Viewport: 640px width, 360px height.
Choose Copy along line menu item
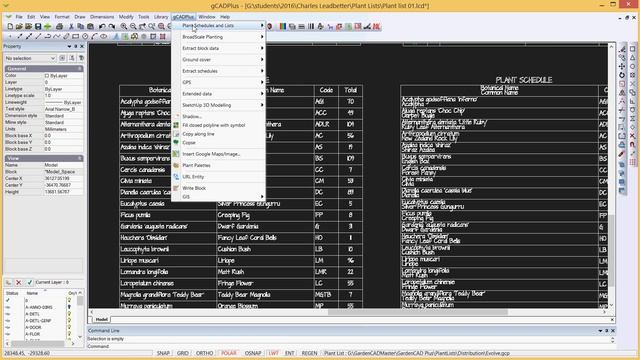(218, 134)
